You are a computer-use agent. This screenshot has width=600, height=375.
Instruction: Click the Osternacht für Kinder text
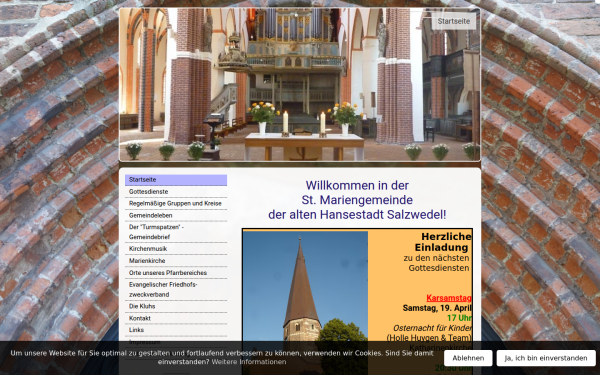point(432,328)
